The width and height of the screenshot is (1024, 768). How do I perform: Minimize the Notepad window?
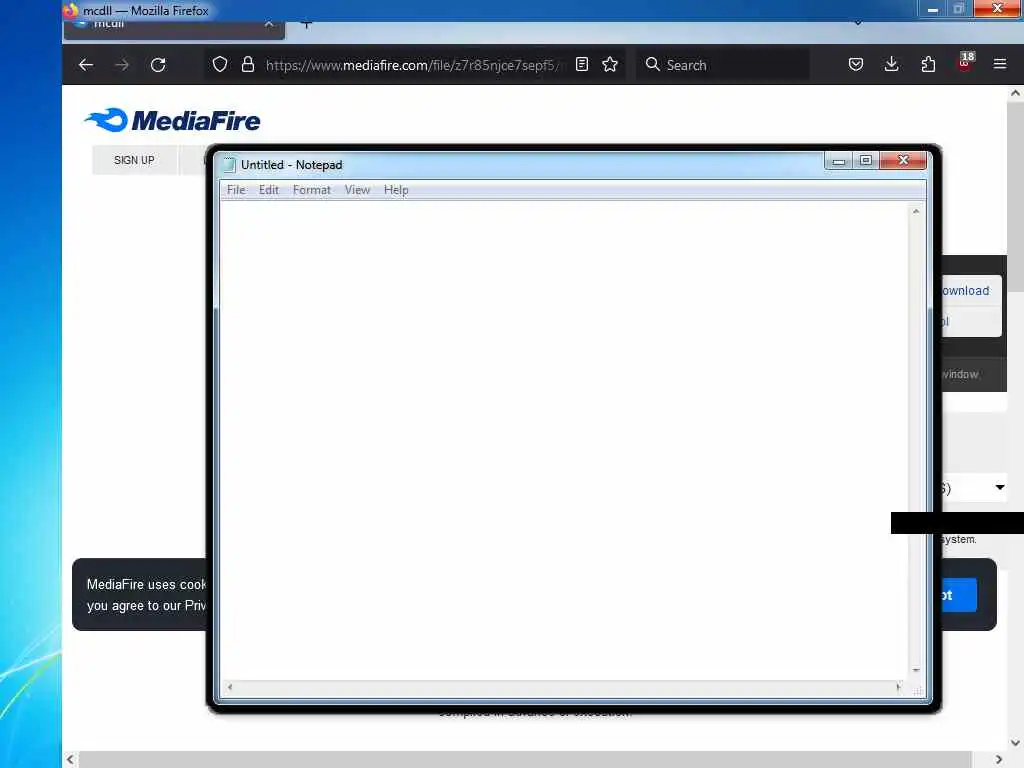click(839, 161)
